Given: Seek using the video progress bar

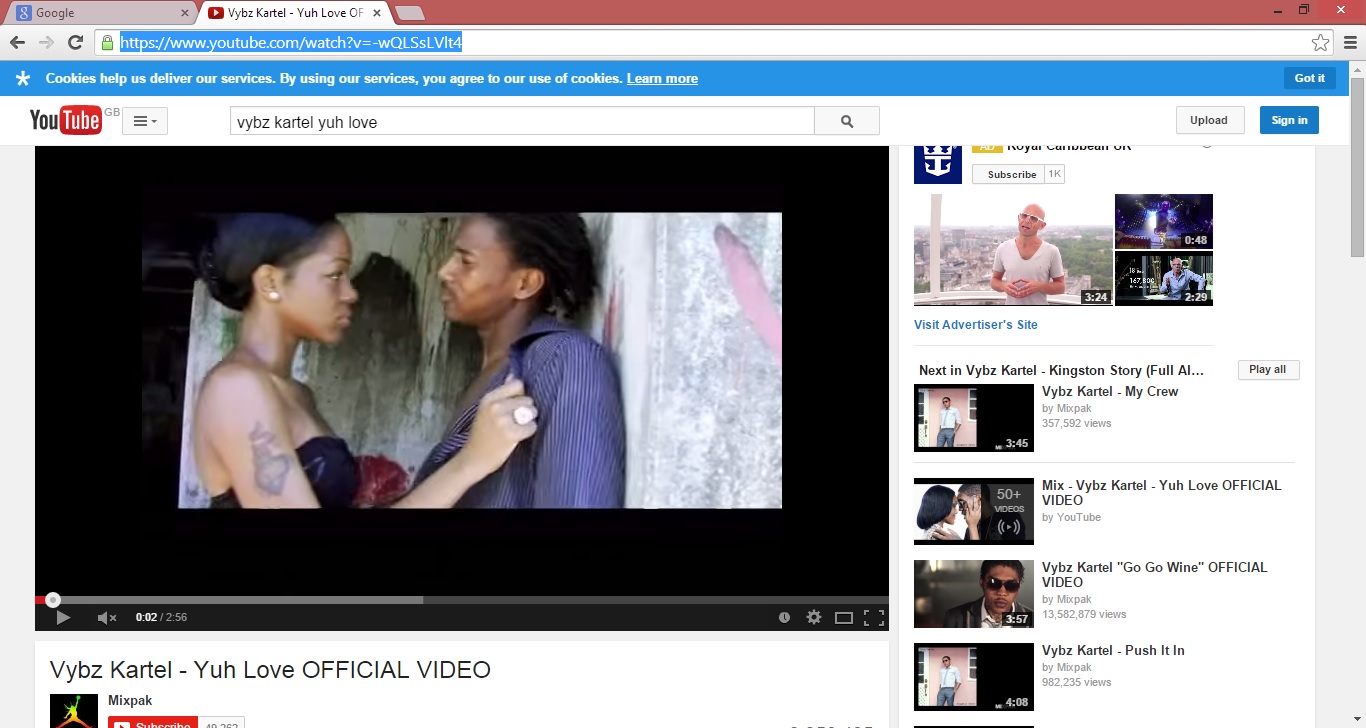Looking at the screenshot, I should click(x=462, y=600).
